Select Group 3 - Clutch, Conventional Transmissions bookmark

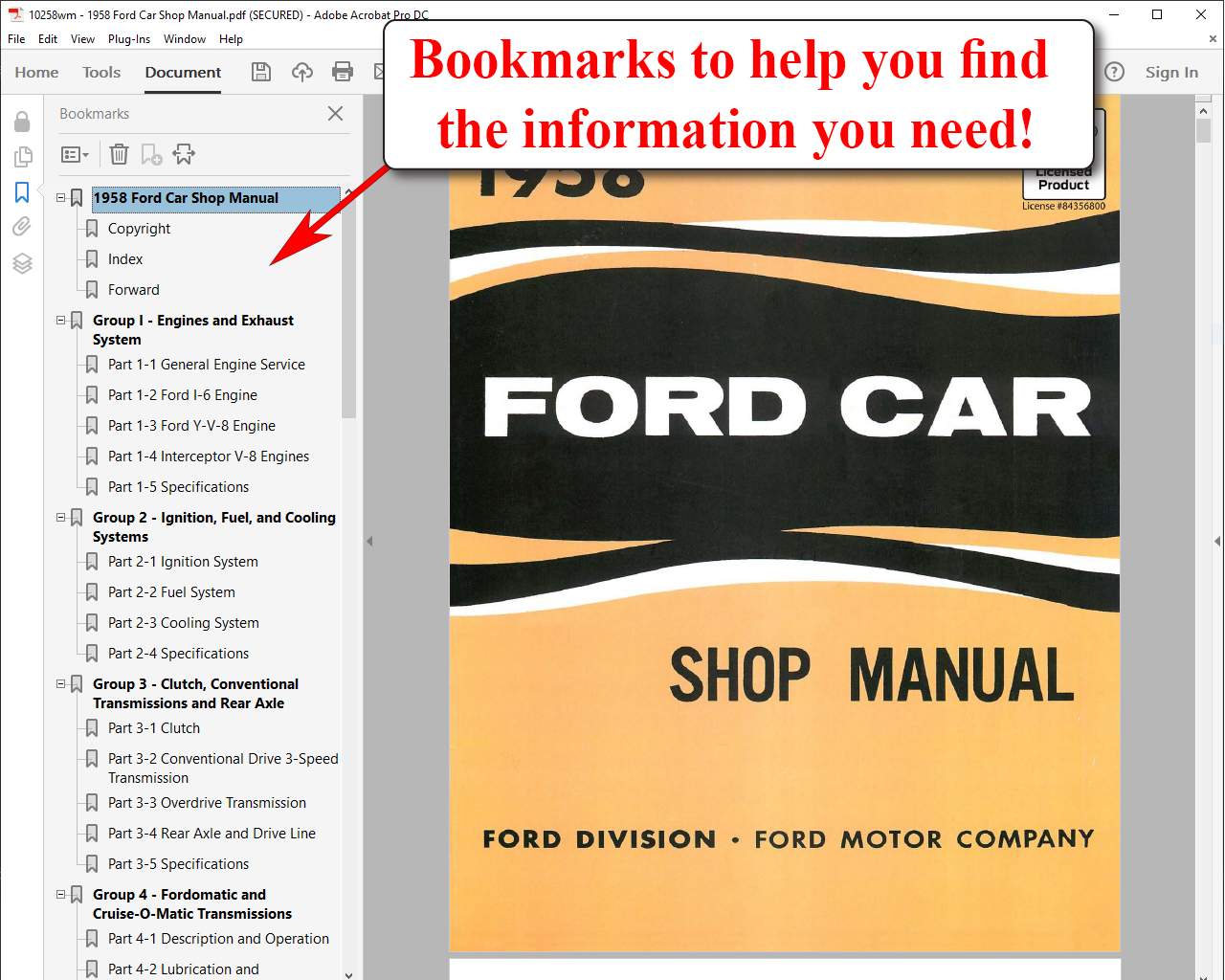[x=195, y=694]
